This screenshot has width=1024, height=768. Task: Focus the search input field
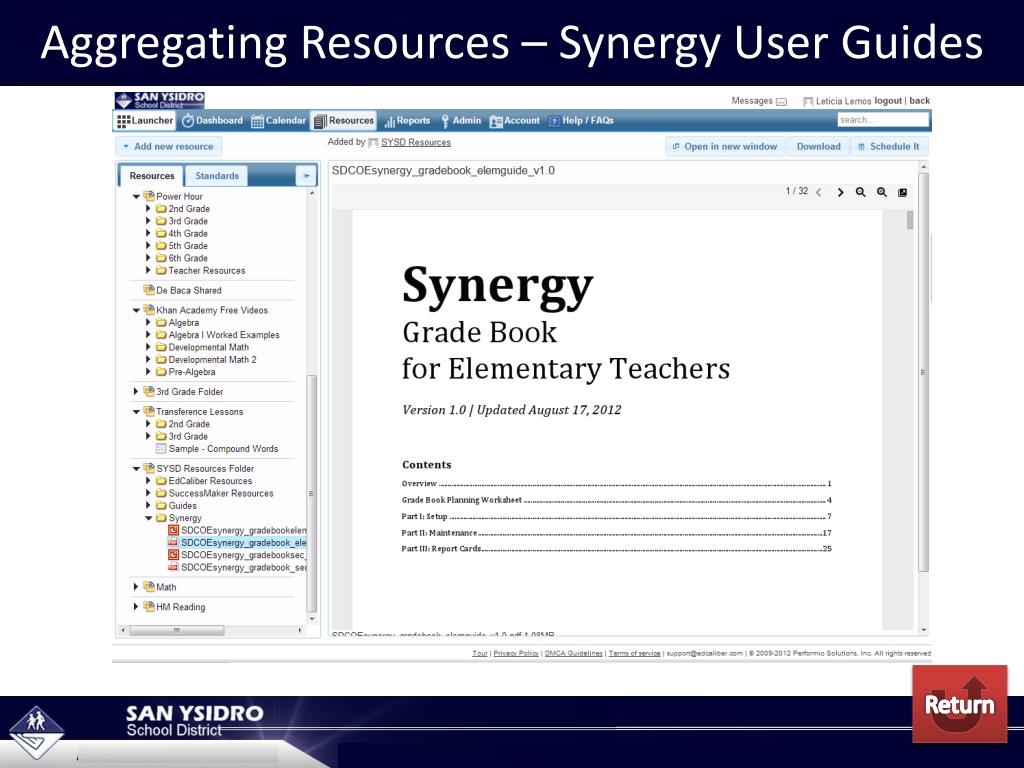click(x=882, y=120)
